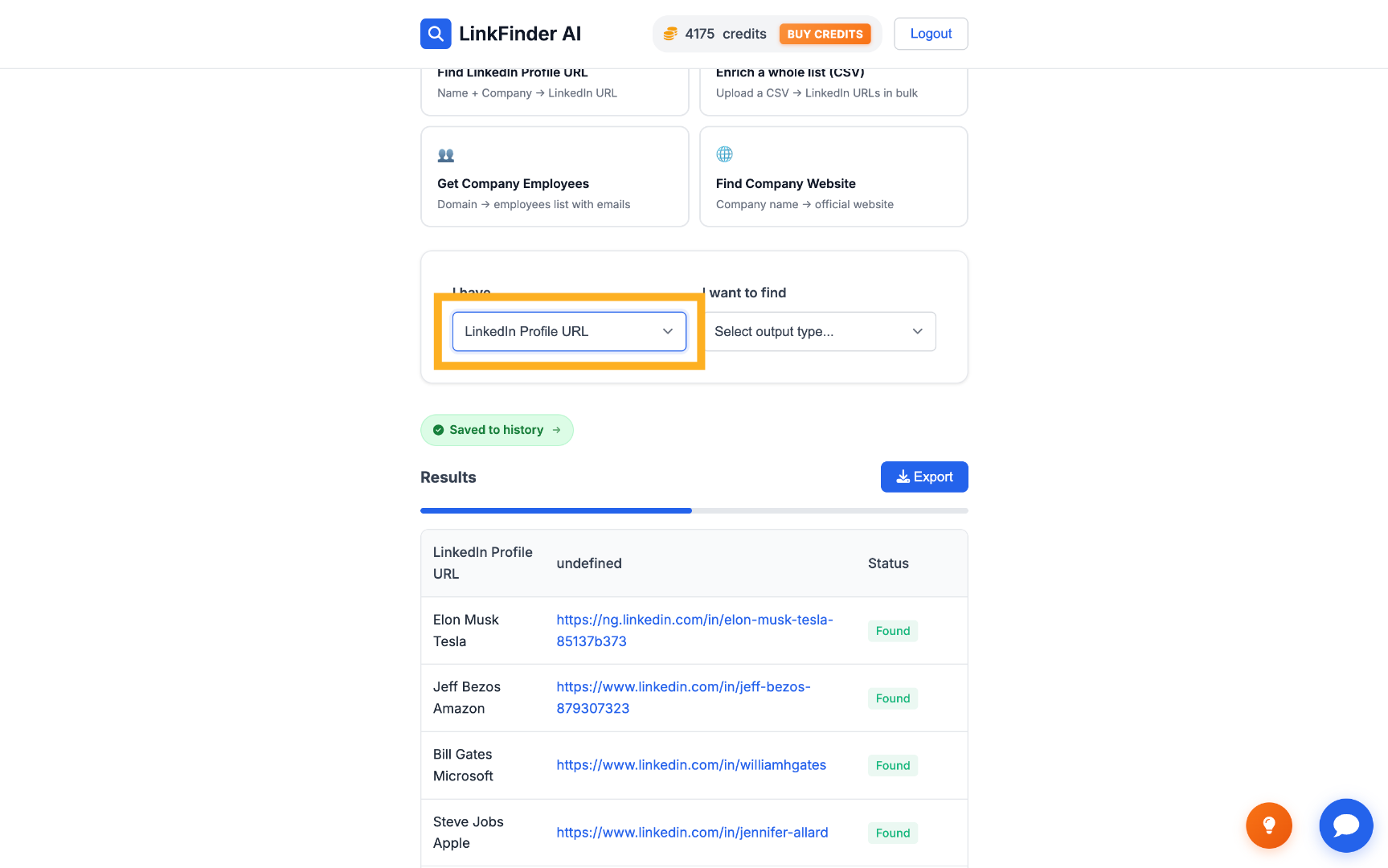Viewport: 1388px width, 868px height.
Task: Open the Select output type dropdown
Action: pyautogui.click(x=819, y=331)
